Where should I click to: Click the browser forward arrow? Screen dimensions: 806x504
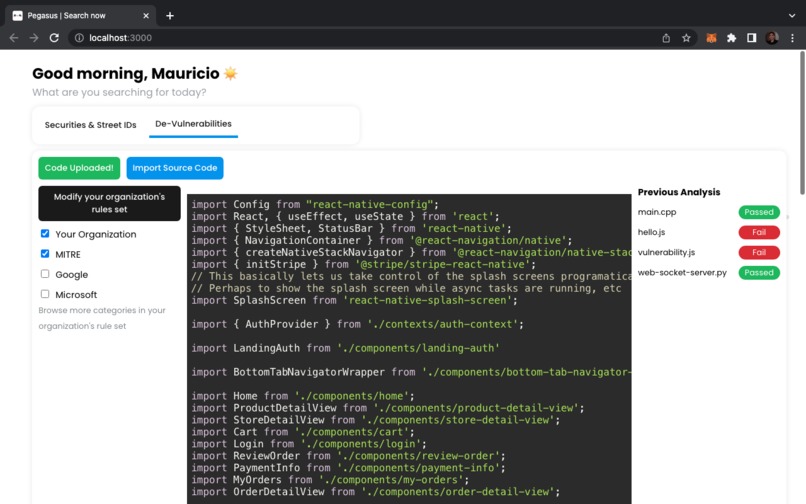[x=34, y=38]
